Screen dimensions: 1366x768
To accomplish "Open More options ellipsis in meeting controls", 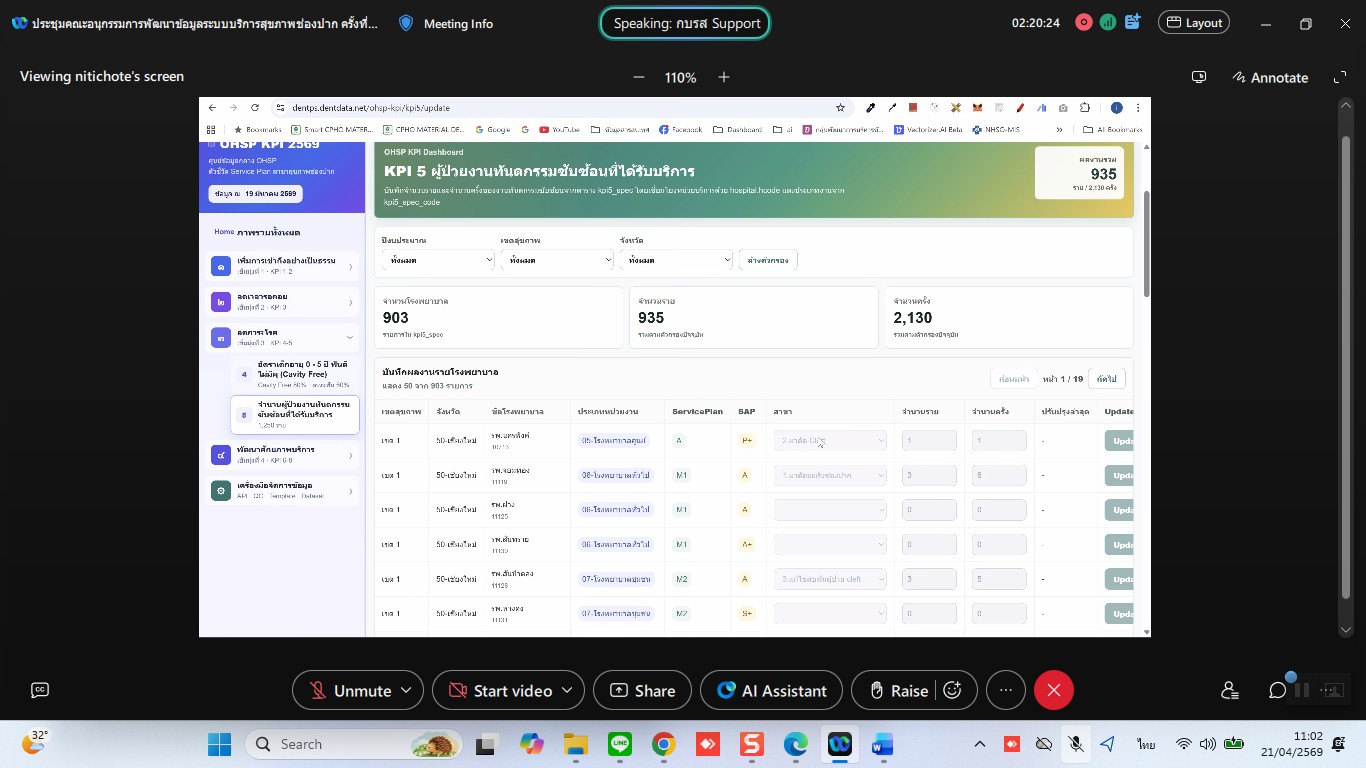I will pyautogui.click(x=1006, y=690).
